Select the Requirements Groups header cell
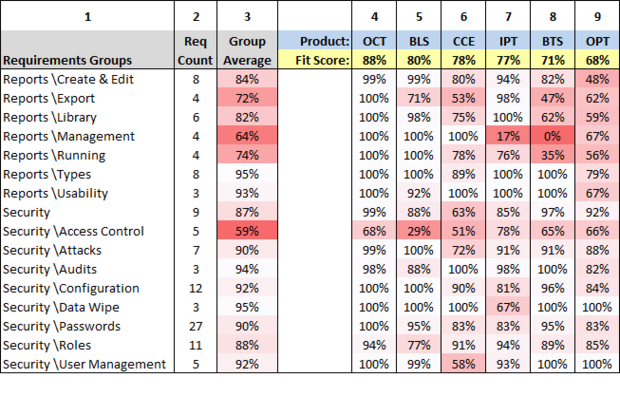The height and width of the screenshot is (397, 620). pos(87,50)
